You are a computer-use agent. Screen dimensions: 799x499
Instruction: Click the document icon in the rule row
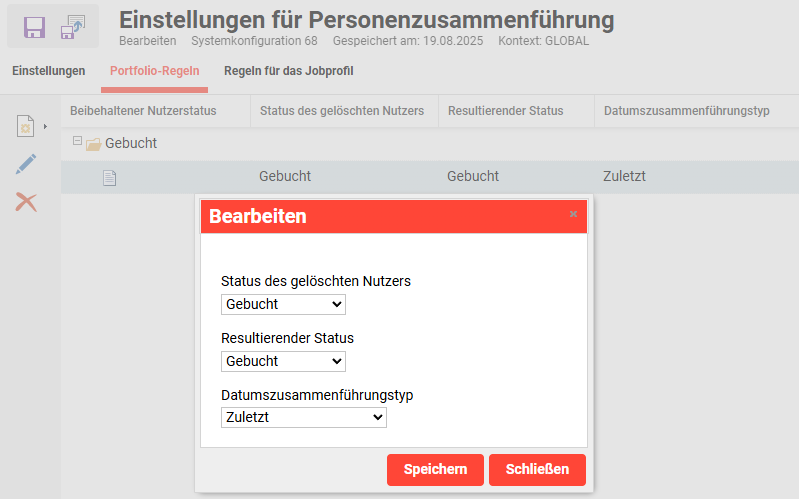point(110,177)
